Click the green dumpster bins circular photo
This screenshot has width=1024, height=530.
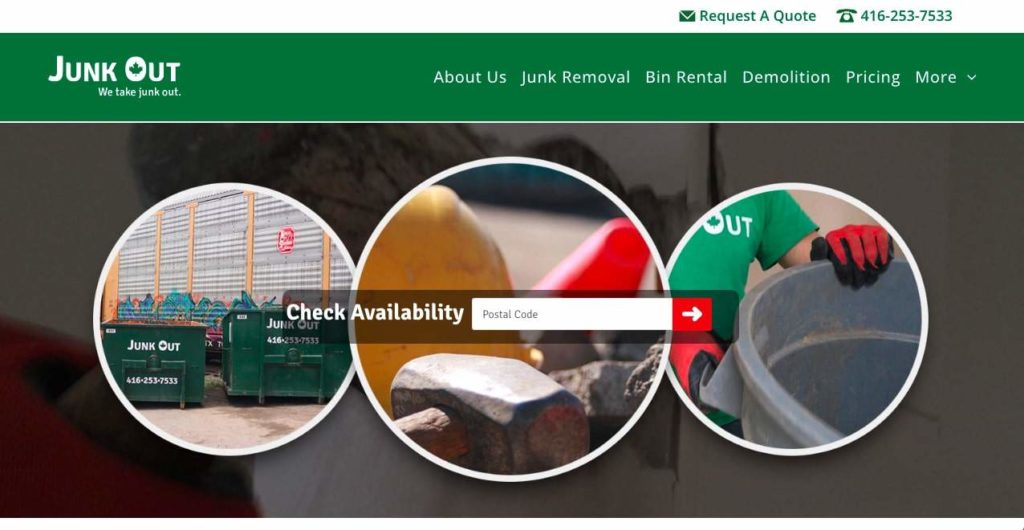pos(228,318)
